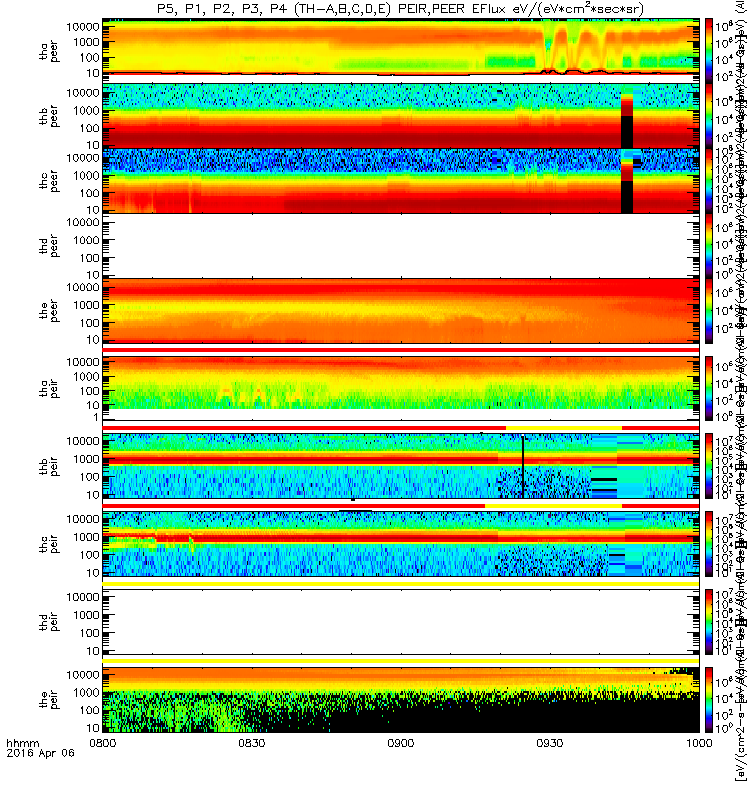Click the color scale bar beside thd peer
The width and height of the screenshot is (750, 800).
click(709, 246)
